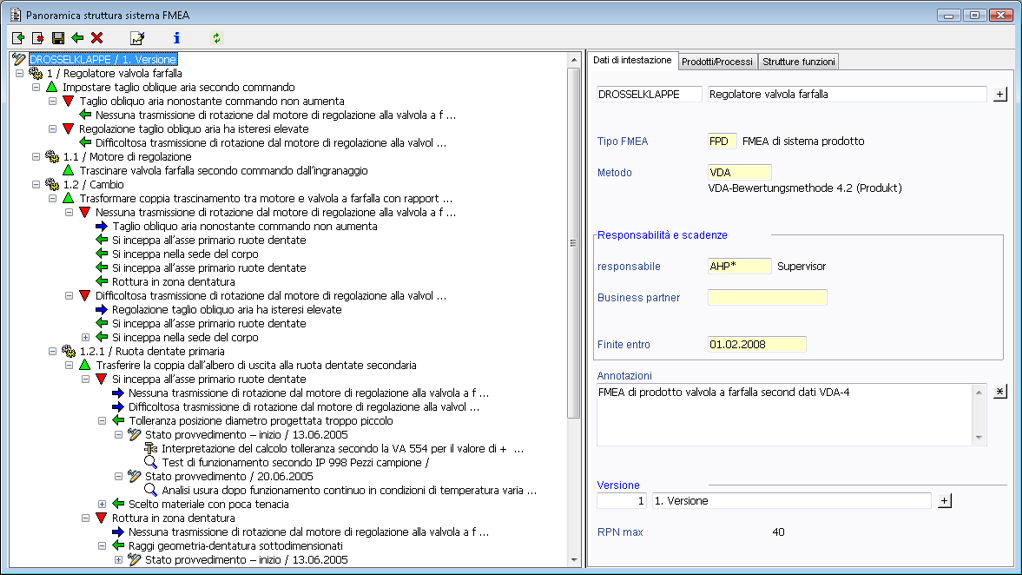Click the asterisk button beside Annotazioni box

click(1000, 391)
